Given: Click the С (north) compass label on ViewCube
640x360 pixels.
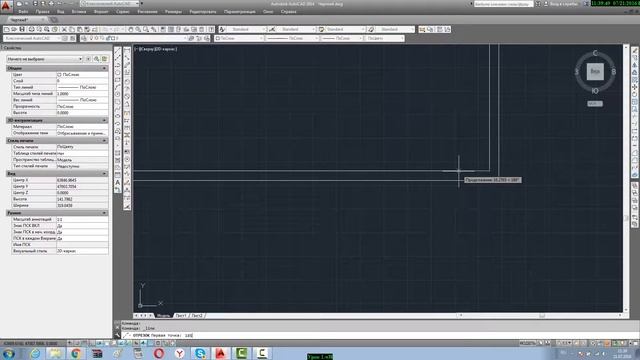Looking at the screenshot, I should click(x=595, y=53).
